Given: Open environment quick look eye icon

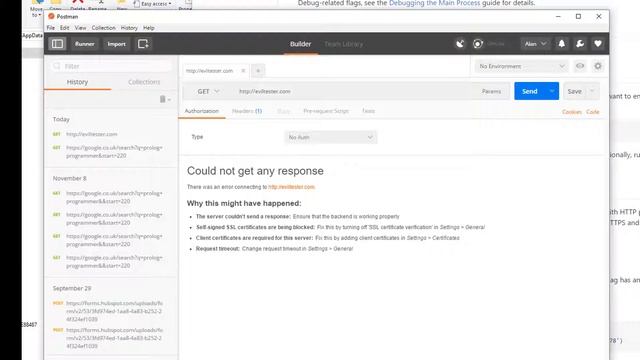Looking at the screenshot, I should click(580, 66).
